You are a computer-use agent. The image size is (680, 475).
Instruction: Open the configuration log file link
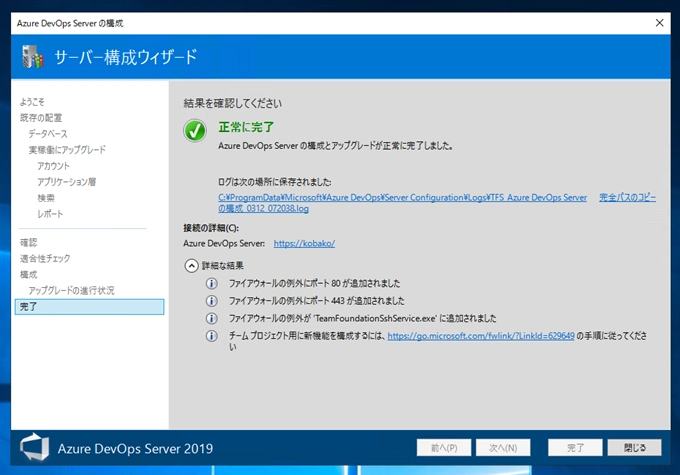click(x=402, y=203)
